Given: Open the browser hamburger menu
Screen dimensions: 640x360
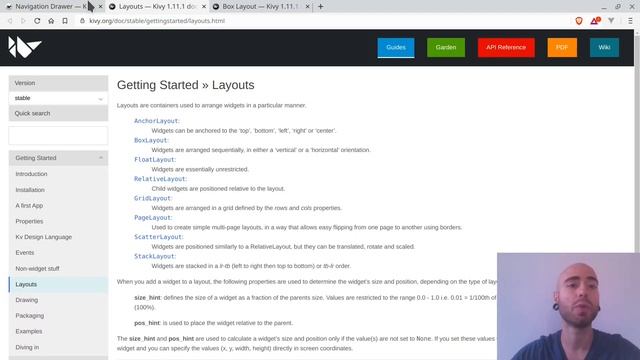Looking at the screenshot, I should pos(630,21).
